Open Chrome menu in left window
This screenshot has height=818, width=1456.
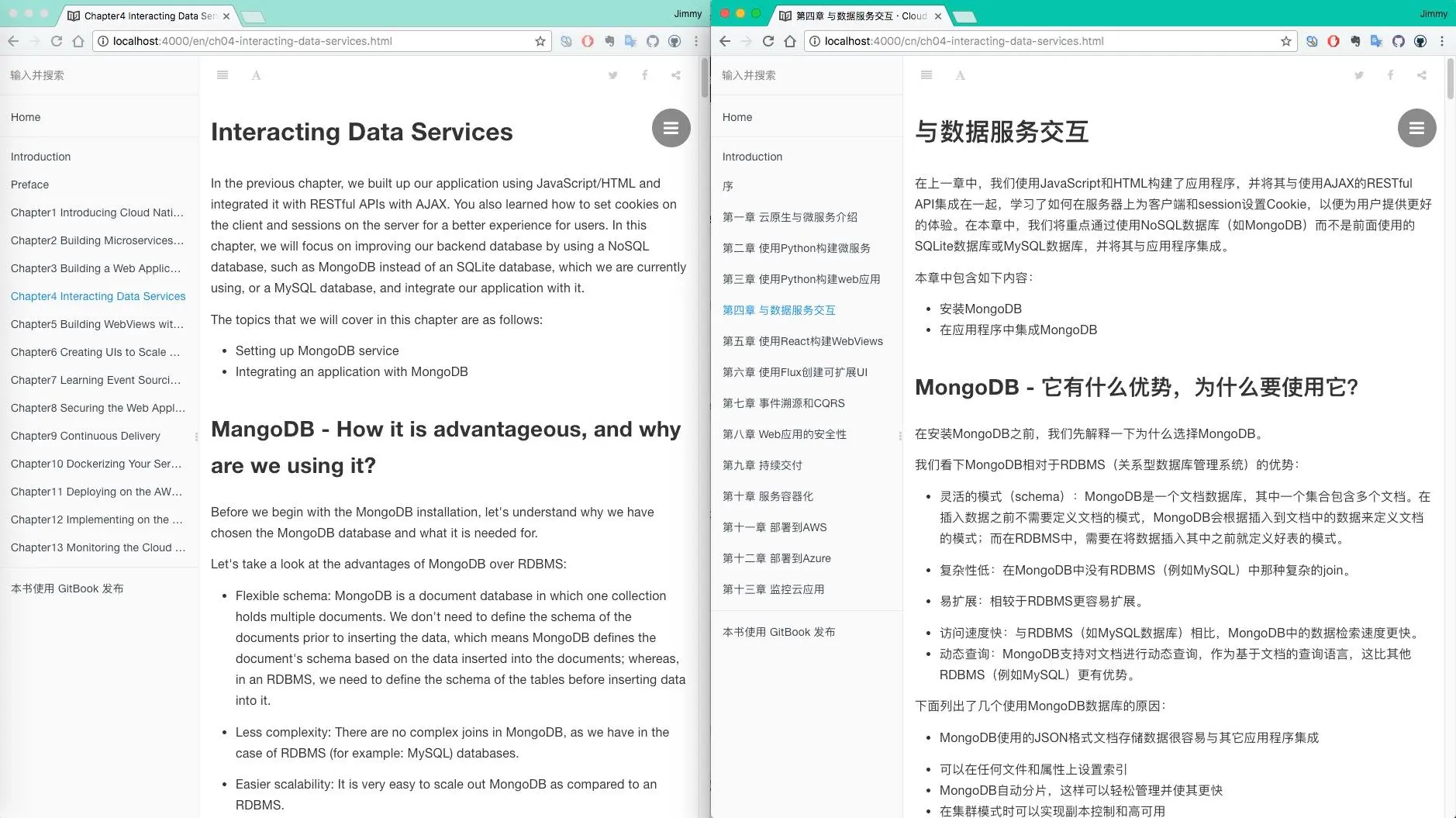[696, 41]
